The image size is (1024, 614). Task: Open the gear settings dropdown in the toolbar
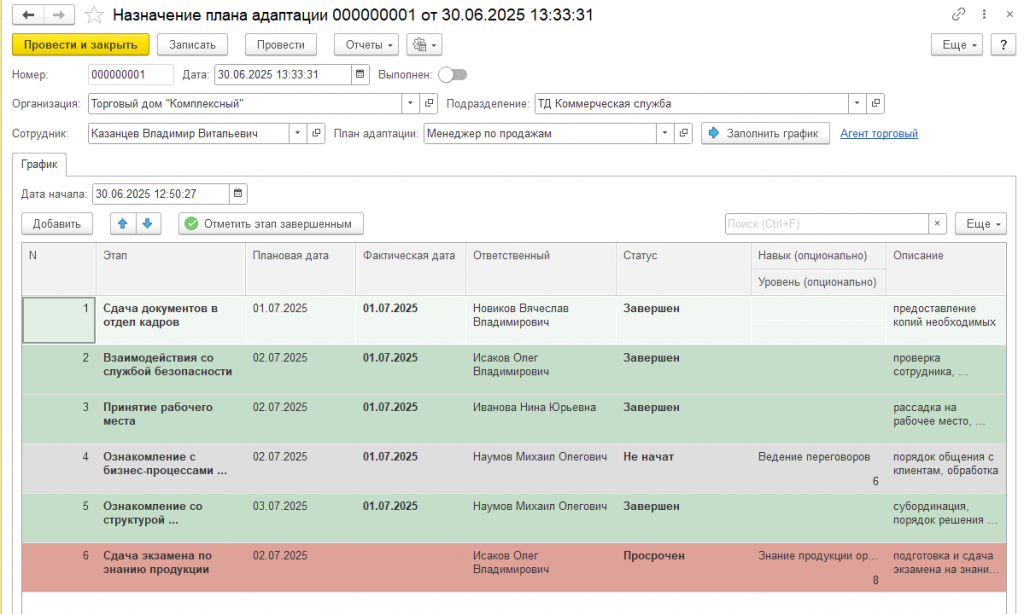(424, 45)
